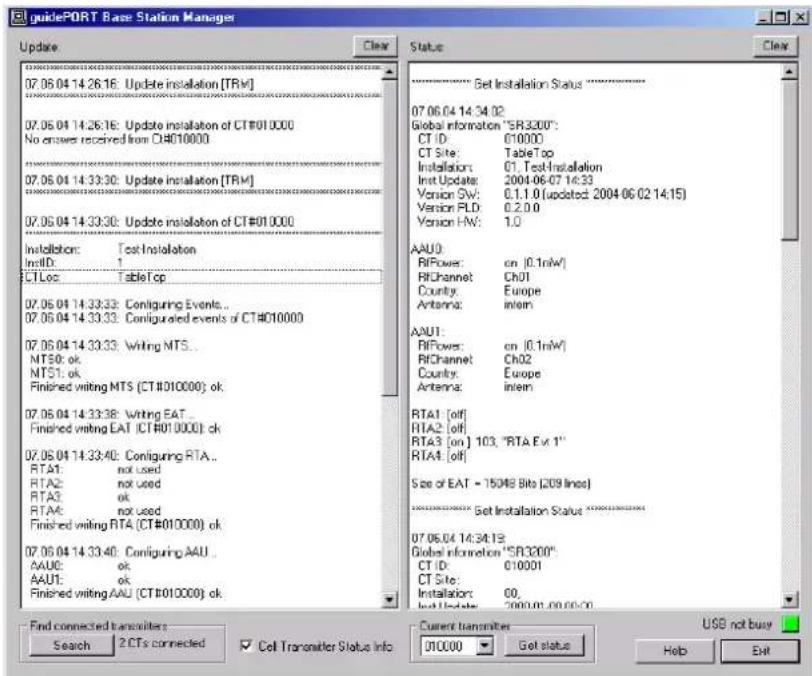Search for connected transmitters

[x=71, y=645]
